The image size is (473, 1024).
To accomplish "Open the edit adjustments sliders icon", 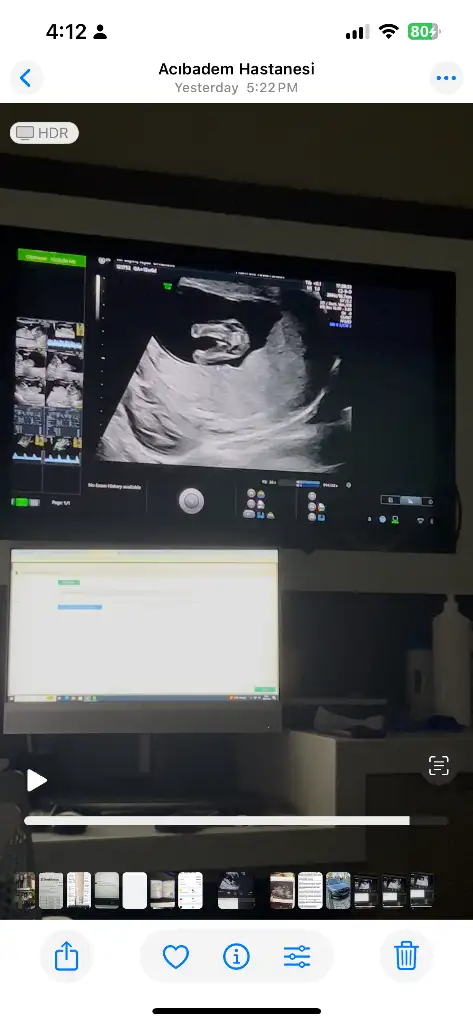I will (297, 957).
